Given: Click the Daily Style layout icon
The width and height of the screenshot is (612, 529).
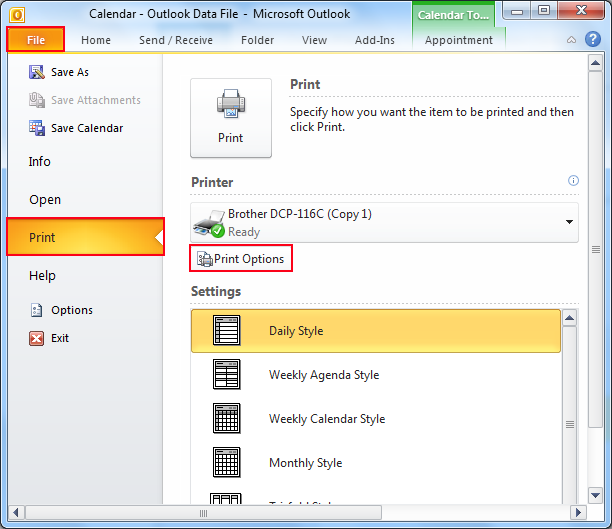Looking at the screenshot, I should [x=226, y=330].
